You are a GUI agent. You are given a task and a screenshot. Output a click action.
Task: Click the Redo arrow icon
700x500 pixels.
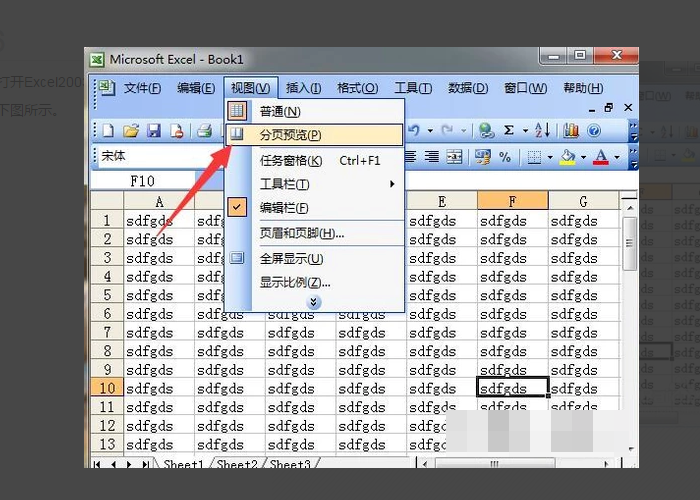tap(447, 130)
